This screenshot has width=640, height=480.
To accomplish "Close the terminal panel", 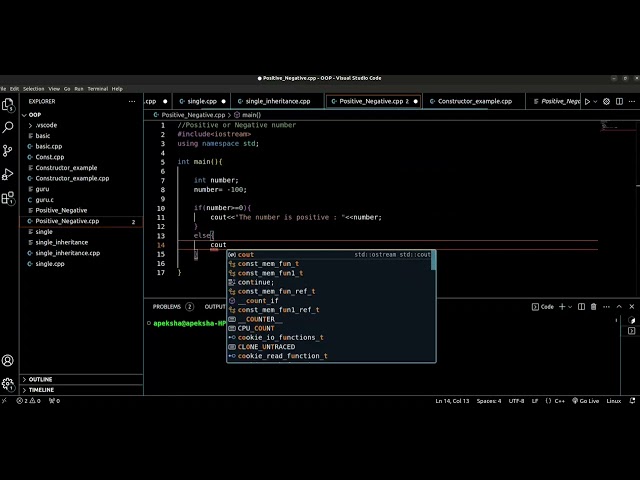I will [x=632, y=307].
